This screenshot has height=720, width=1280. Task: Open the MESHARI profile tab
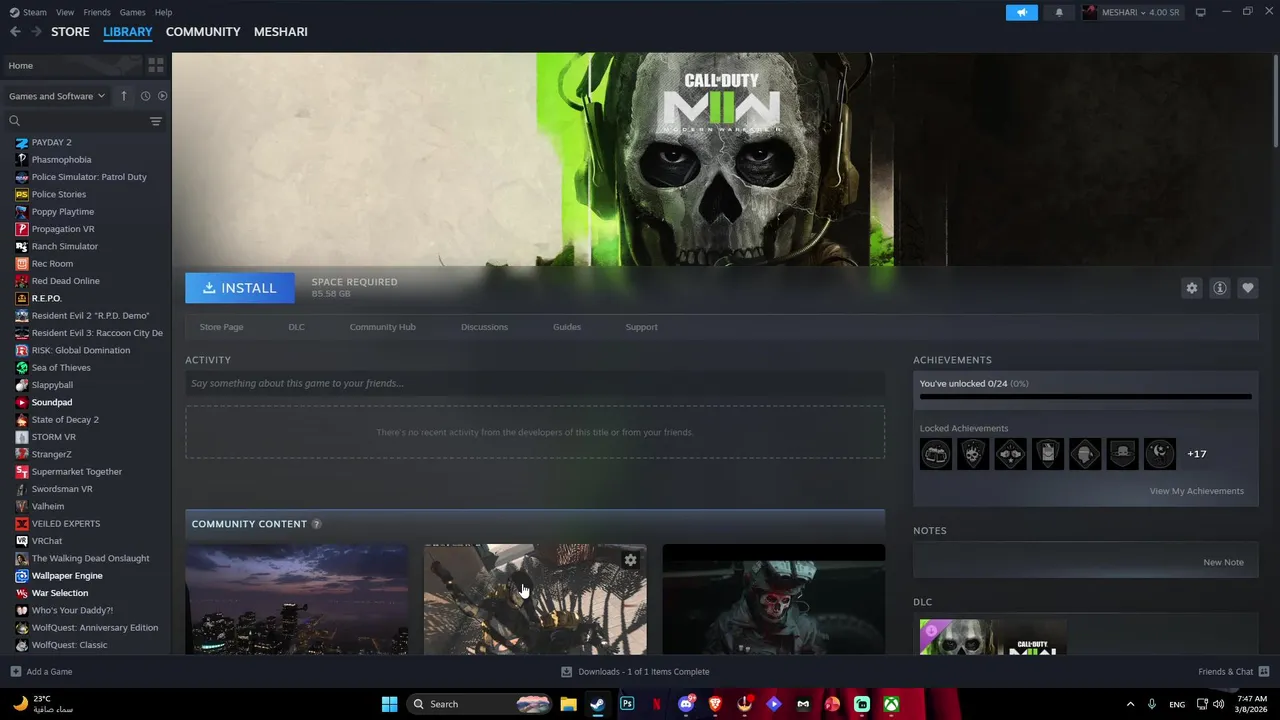(280, 32)
